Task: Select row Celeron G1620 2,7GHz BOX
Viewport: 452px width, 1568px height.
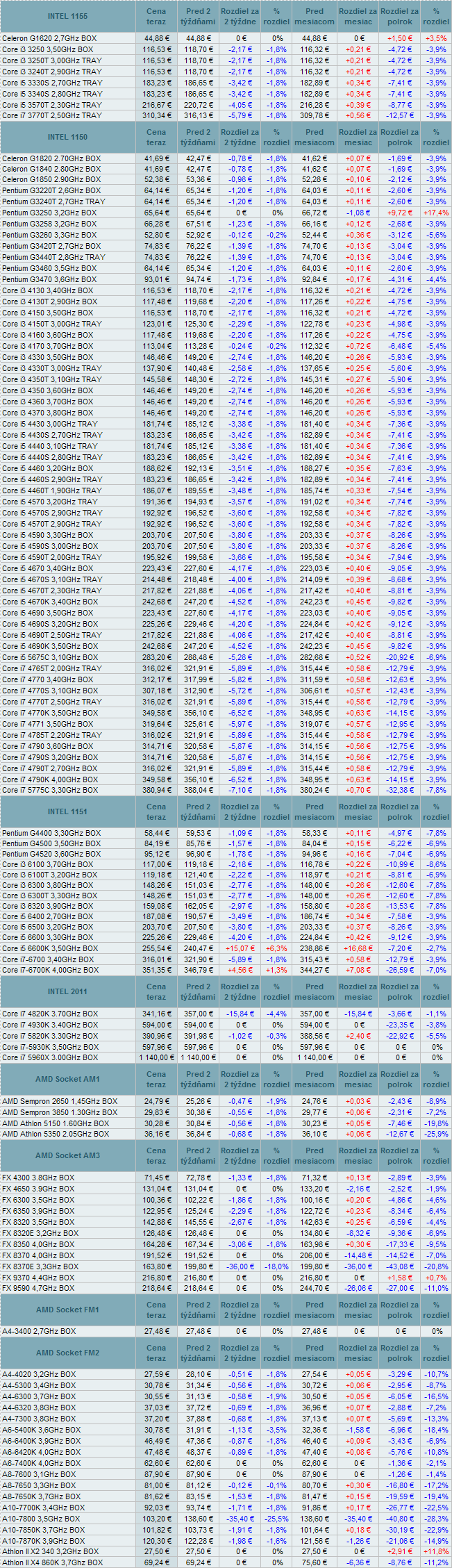Action: pos(226,38)
